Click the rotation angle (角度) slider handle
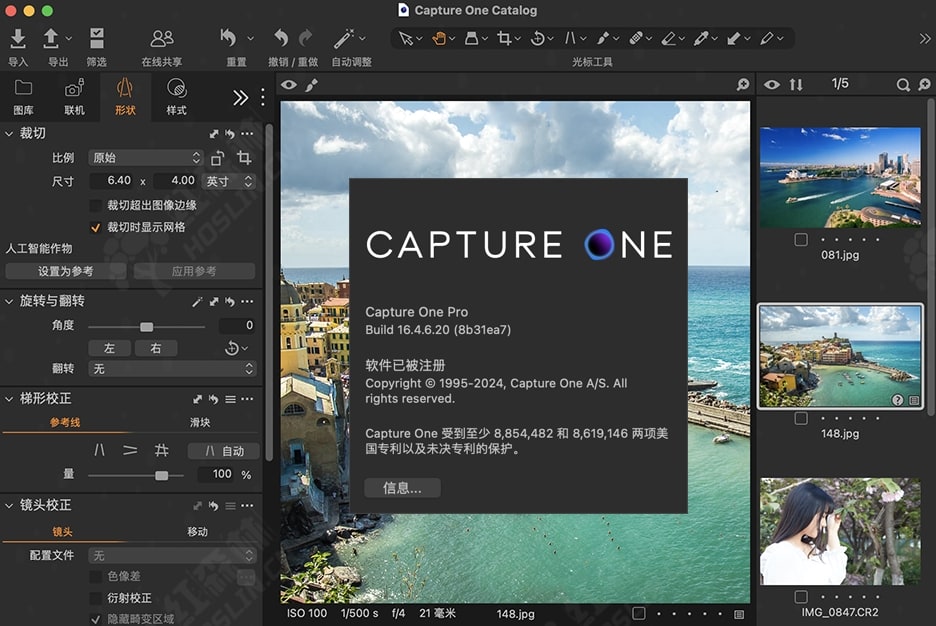 pos(146,326)
